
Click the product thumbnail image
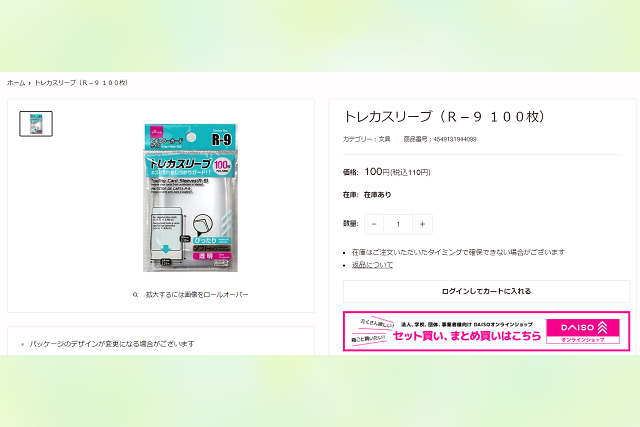36,124
